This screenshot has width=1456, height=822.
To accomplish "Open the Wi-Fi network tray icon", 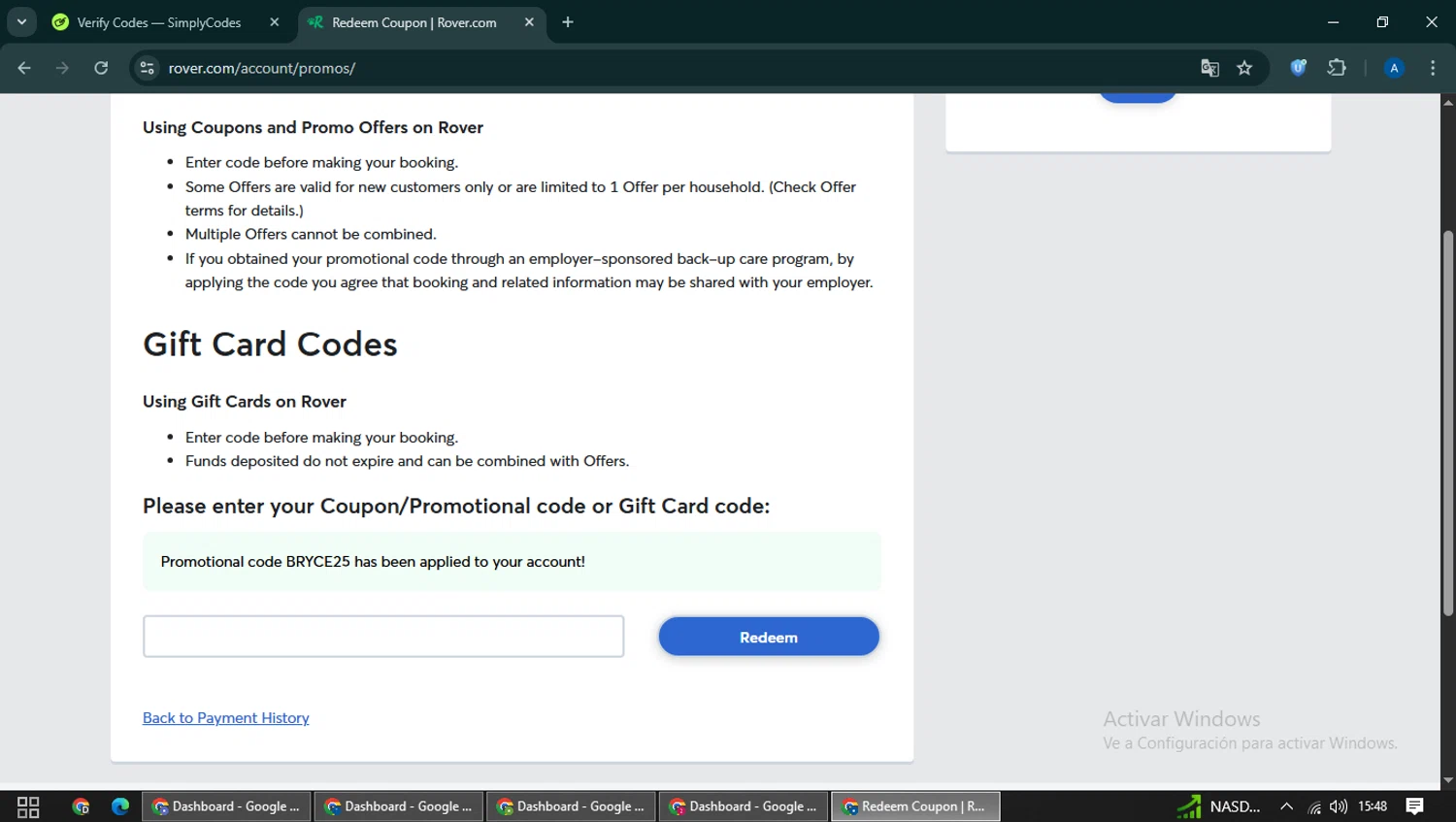I will click(x=1314, y=806).
